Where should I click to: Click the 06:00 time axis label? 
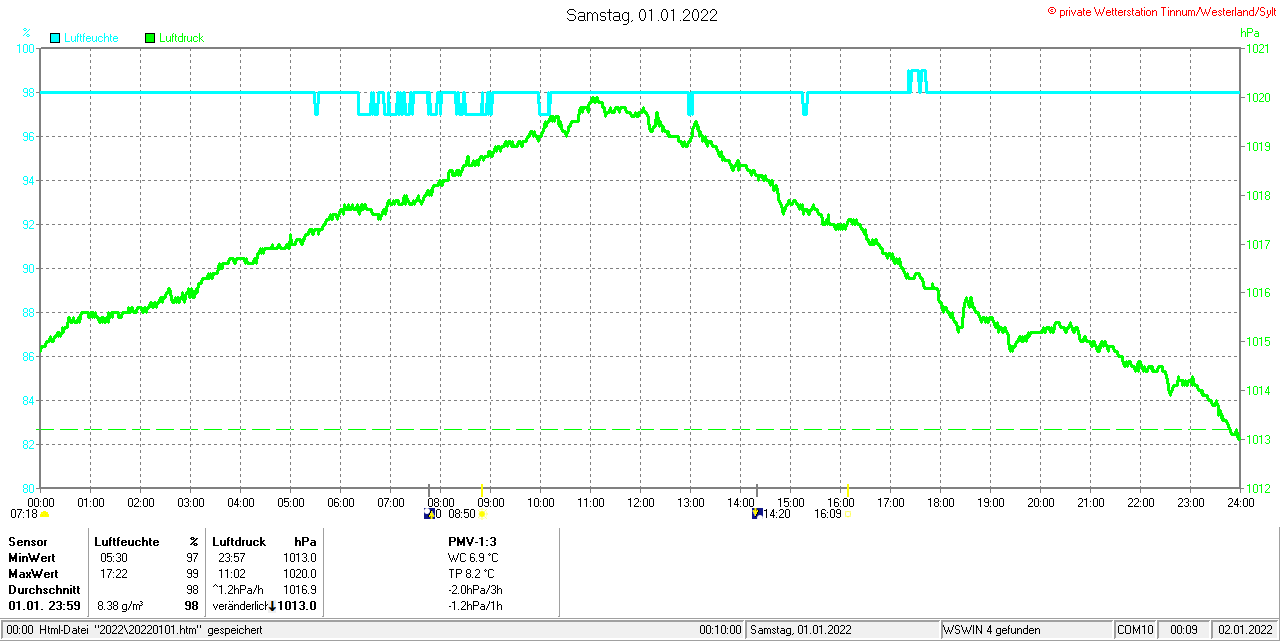click(x=341, y=502)
